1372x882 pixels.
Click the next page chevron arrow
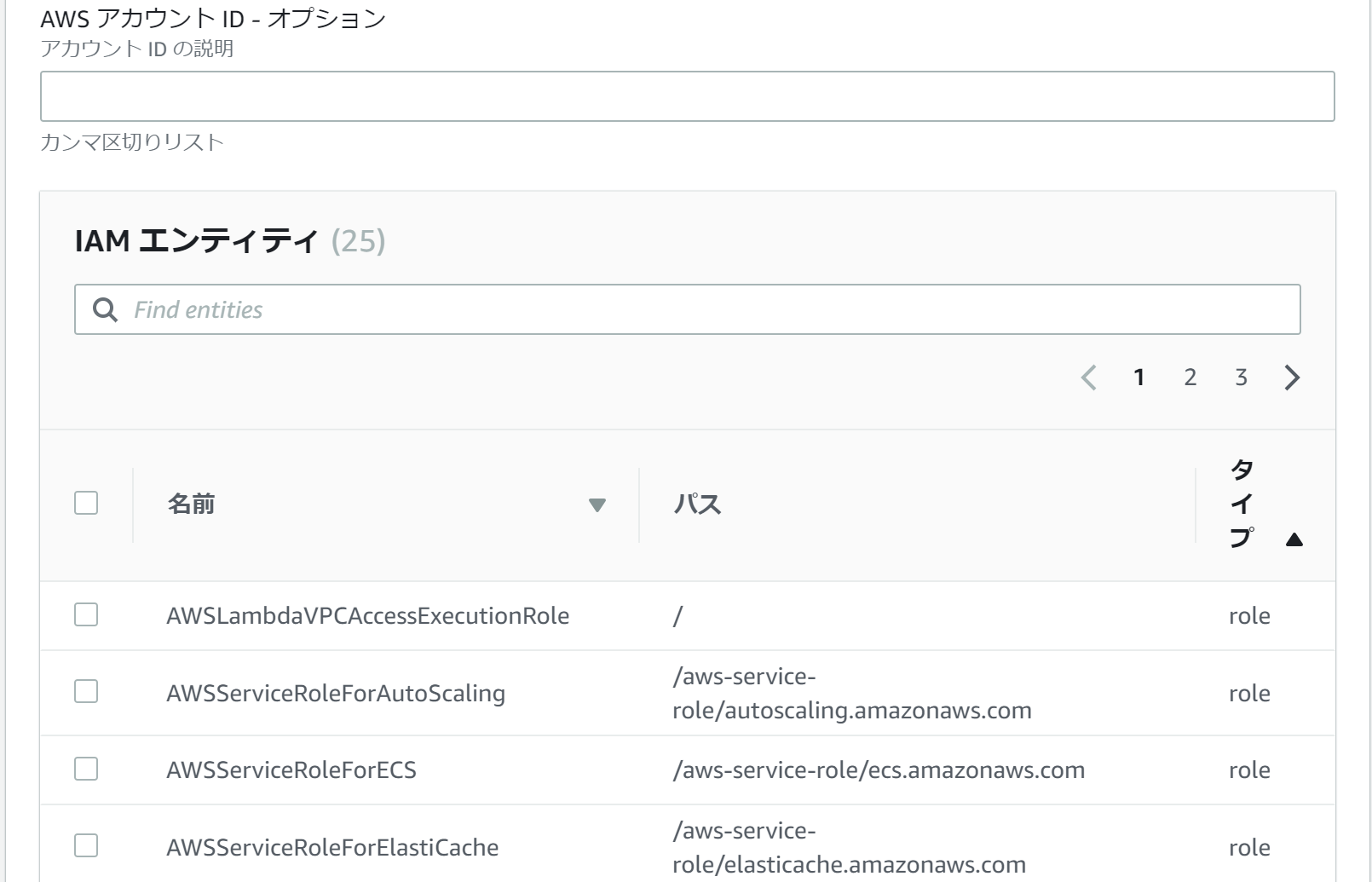(x=1294, y=378)
